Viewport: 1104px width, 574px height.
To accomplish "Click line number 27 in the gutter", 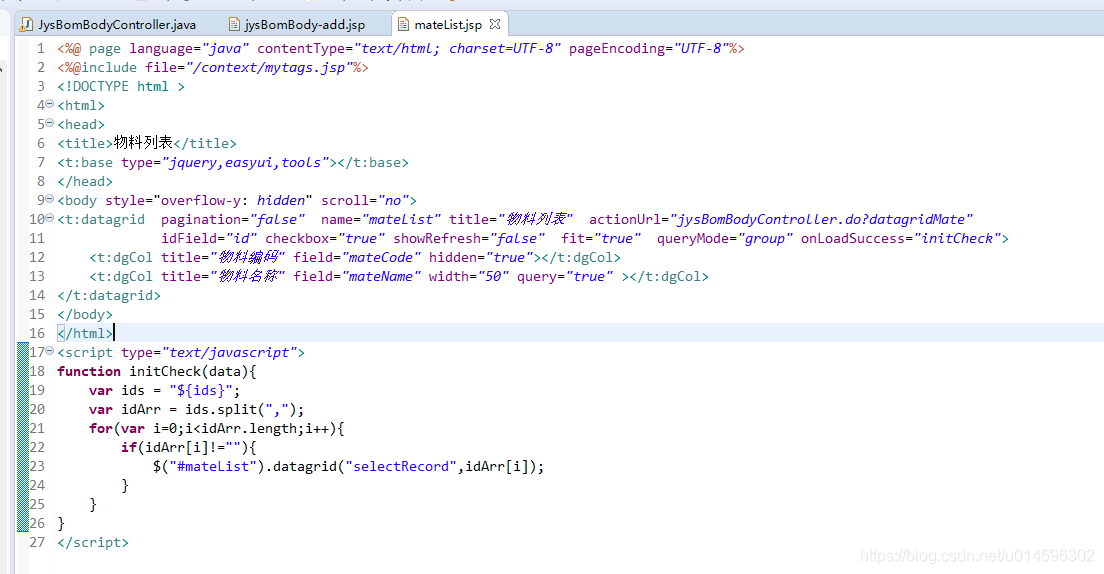I will pyautogui.click(x=37, y=542).
